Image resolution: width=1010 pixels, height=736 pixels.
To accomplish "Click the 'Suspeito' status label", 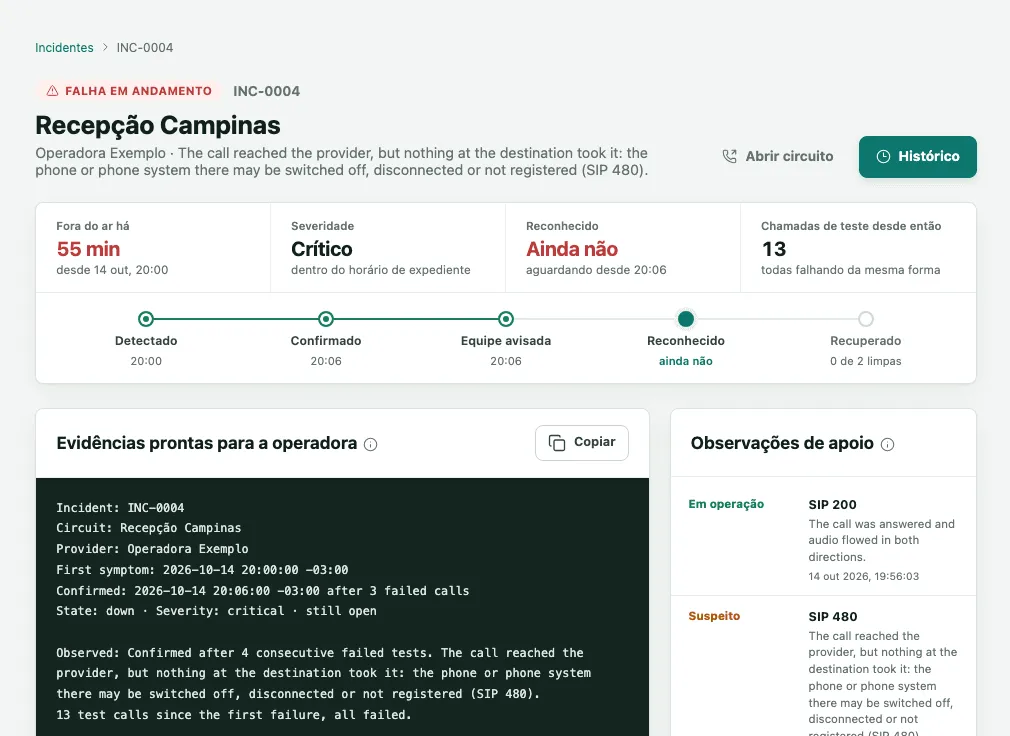I will 714,616.
